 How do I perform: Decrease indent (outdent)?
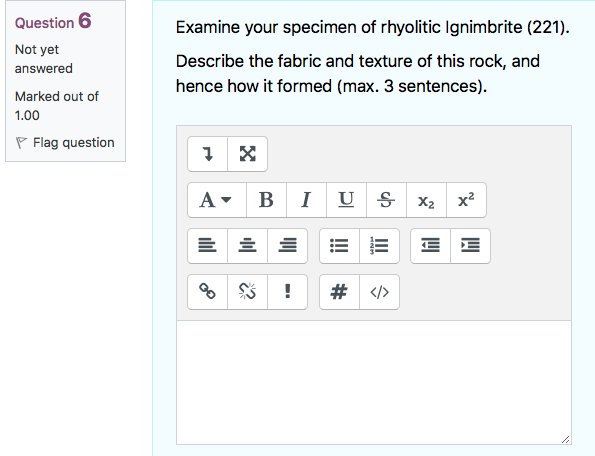pyautogui.click(x=430, y=246)
